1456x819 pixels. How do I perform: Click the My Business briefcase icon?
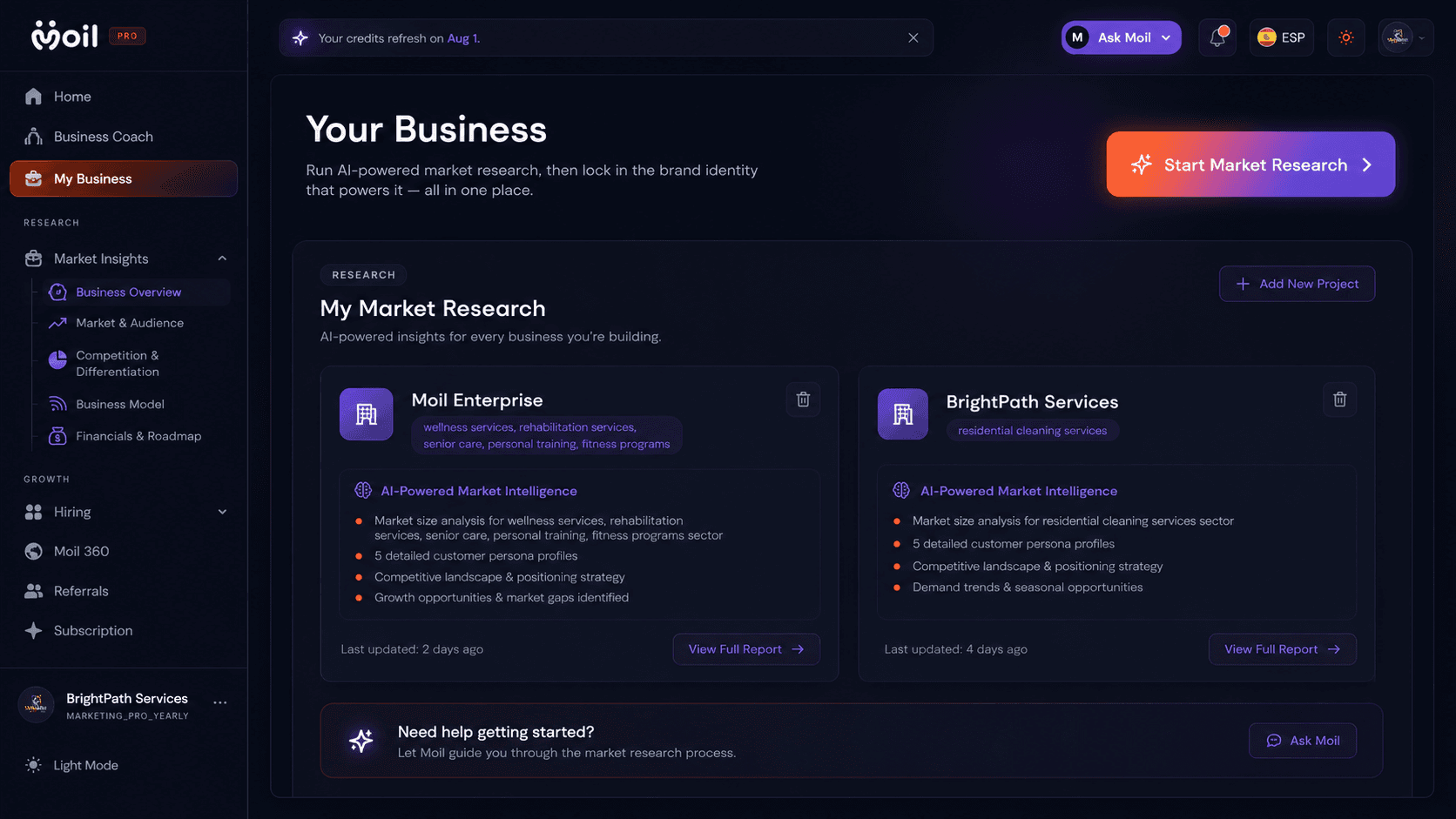pyautogui.click(x=33, y=178)
